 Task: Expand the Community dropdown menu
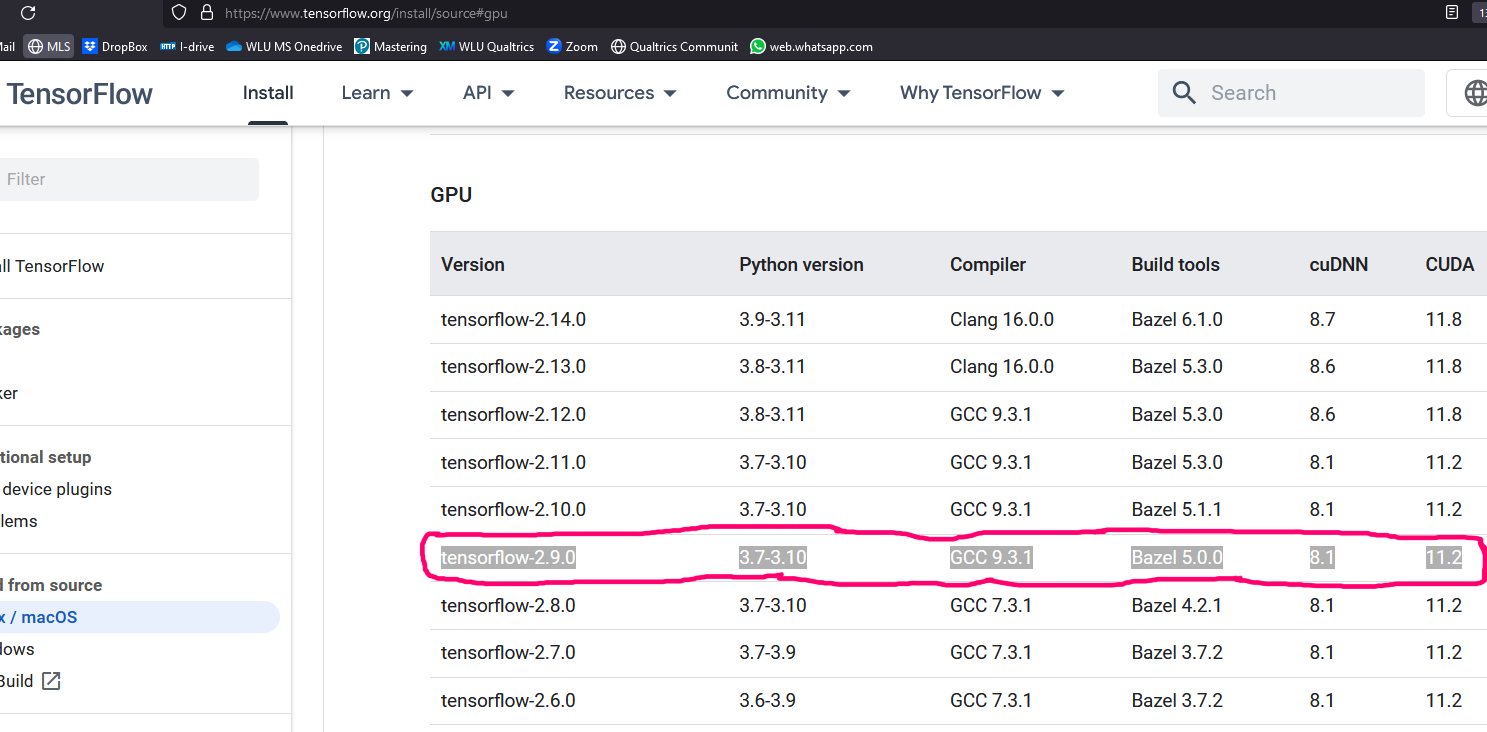tap(788, 93)
